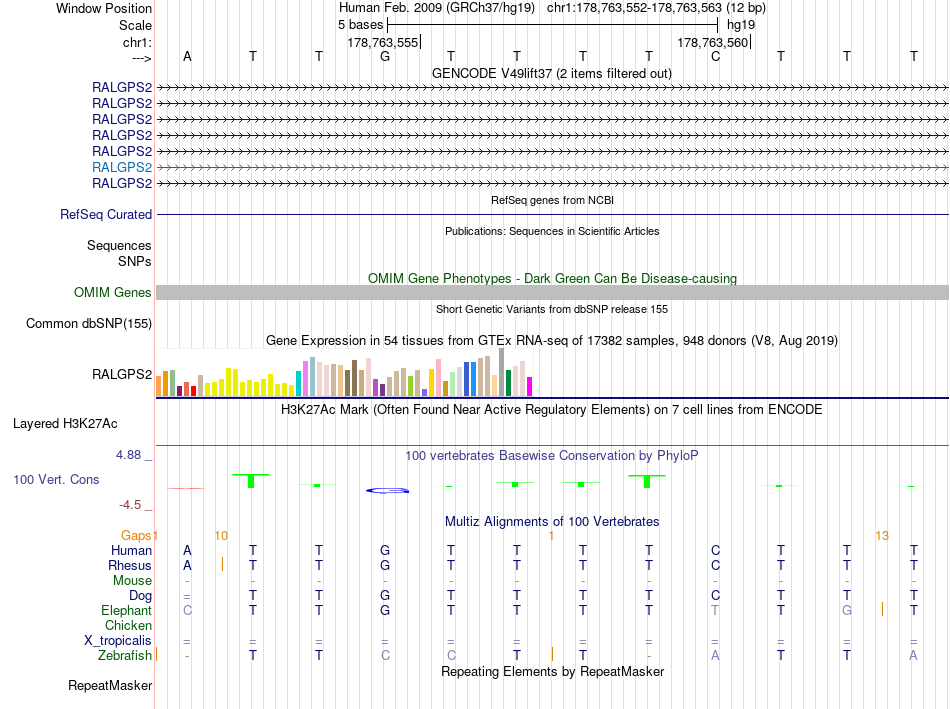Select the light-blue highlighted RALGPS2 transcript label

[x=122, y=167]
